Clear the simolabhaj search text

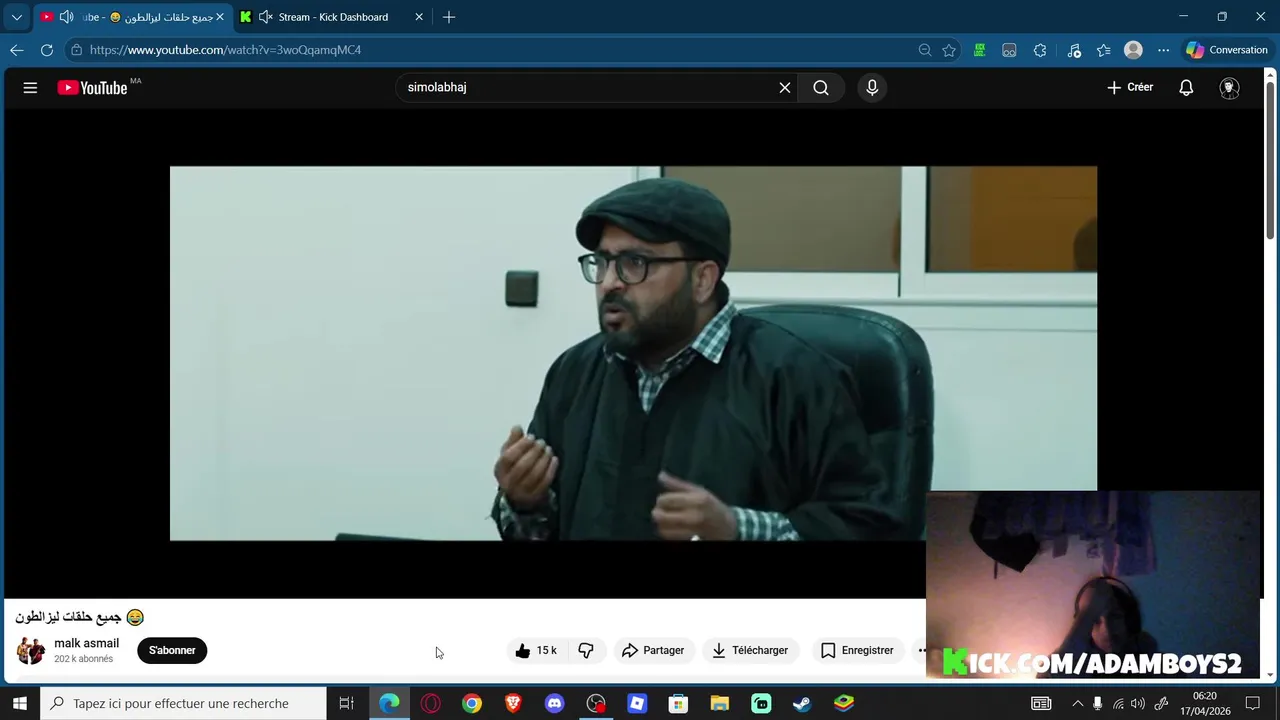[785, 88]
